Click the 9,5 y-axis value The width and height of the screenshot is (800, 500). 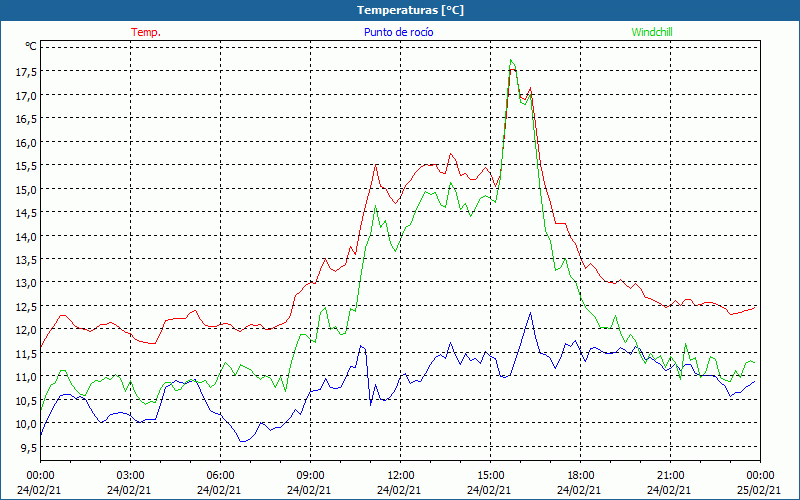[x=29, y=447]
